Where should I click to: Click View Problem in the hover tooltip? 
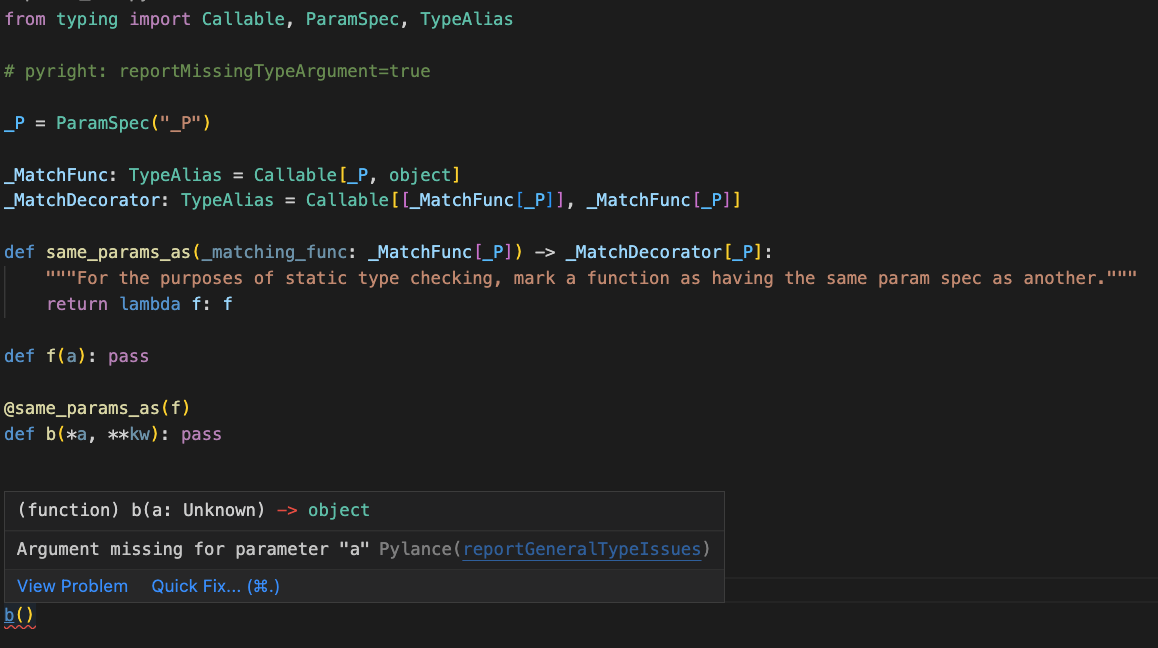click(x=72, y=586)
